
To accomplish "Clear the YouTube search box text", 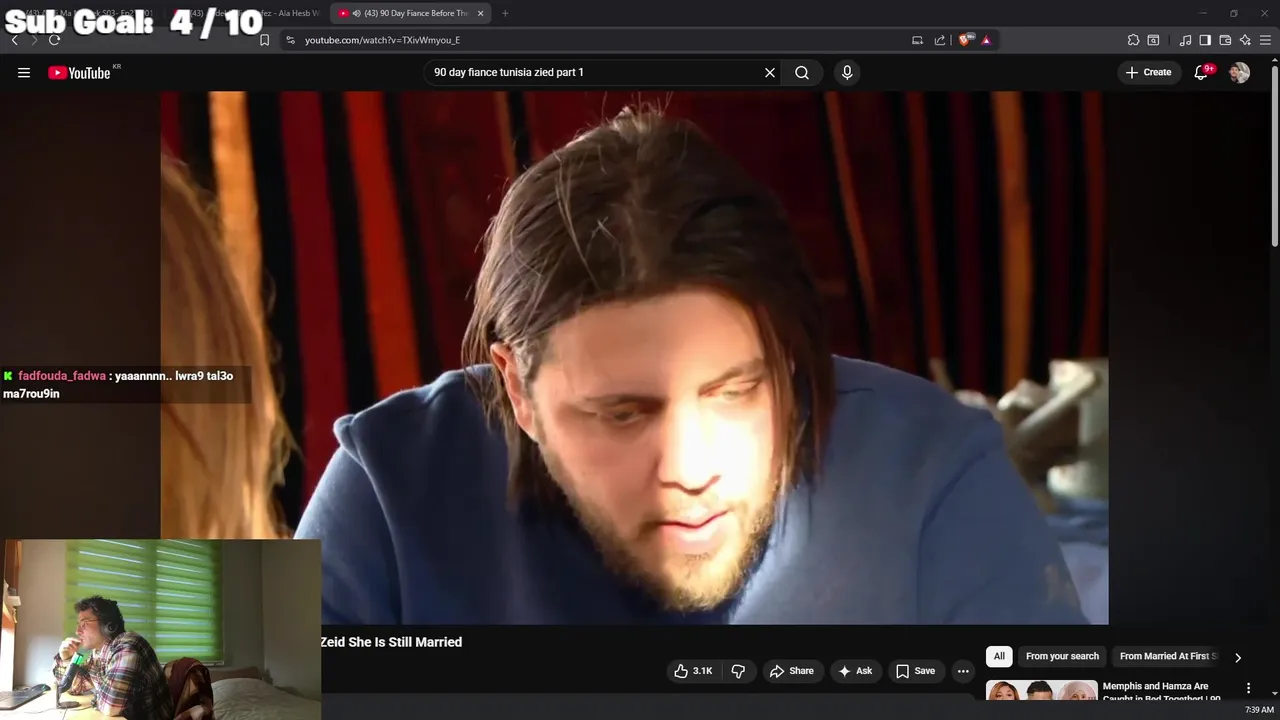I will 770,72.
